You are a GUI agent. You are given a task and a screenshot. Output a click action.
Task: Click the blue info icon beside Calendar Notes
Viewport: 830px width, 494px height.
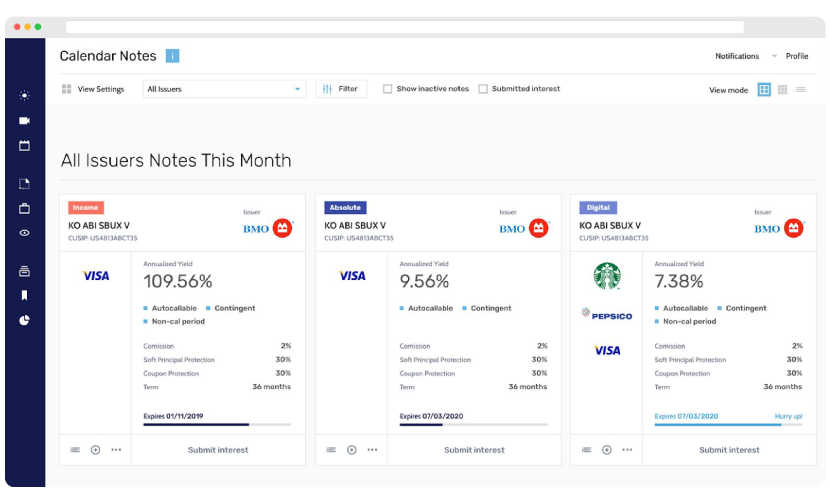pos(173,56)
